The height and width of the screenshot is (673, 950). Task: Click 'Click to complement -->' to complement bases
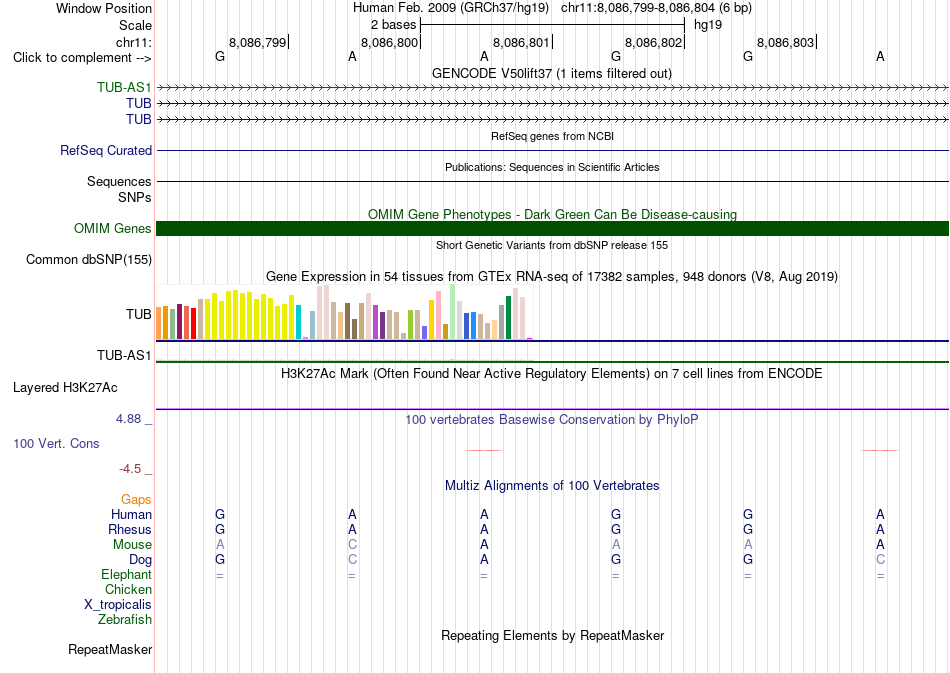click(82, 58)
